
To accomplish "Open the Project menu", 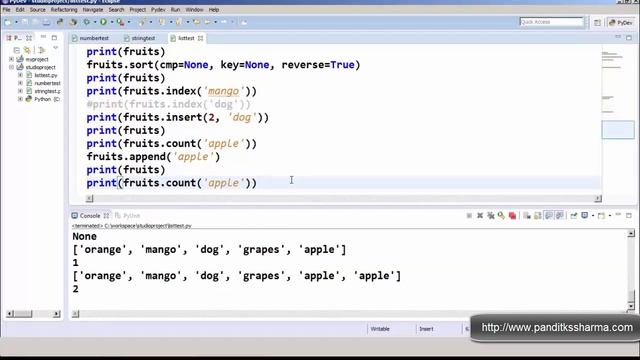I will click(138, 9).
